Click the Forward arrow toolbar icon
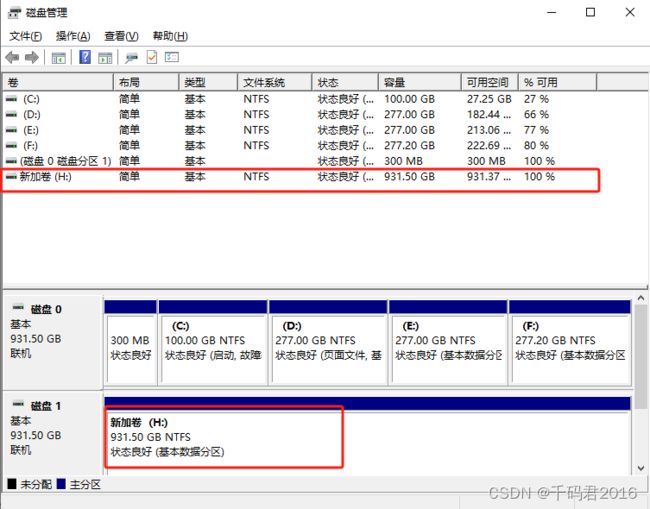Viewport: 650px width, 509px height. tap(32, 57)
